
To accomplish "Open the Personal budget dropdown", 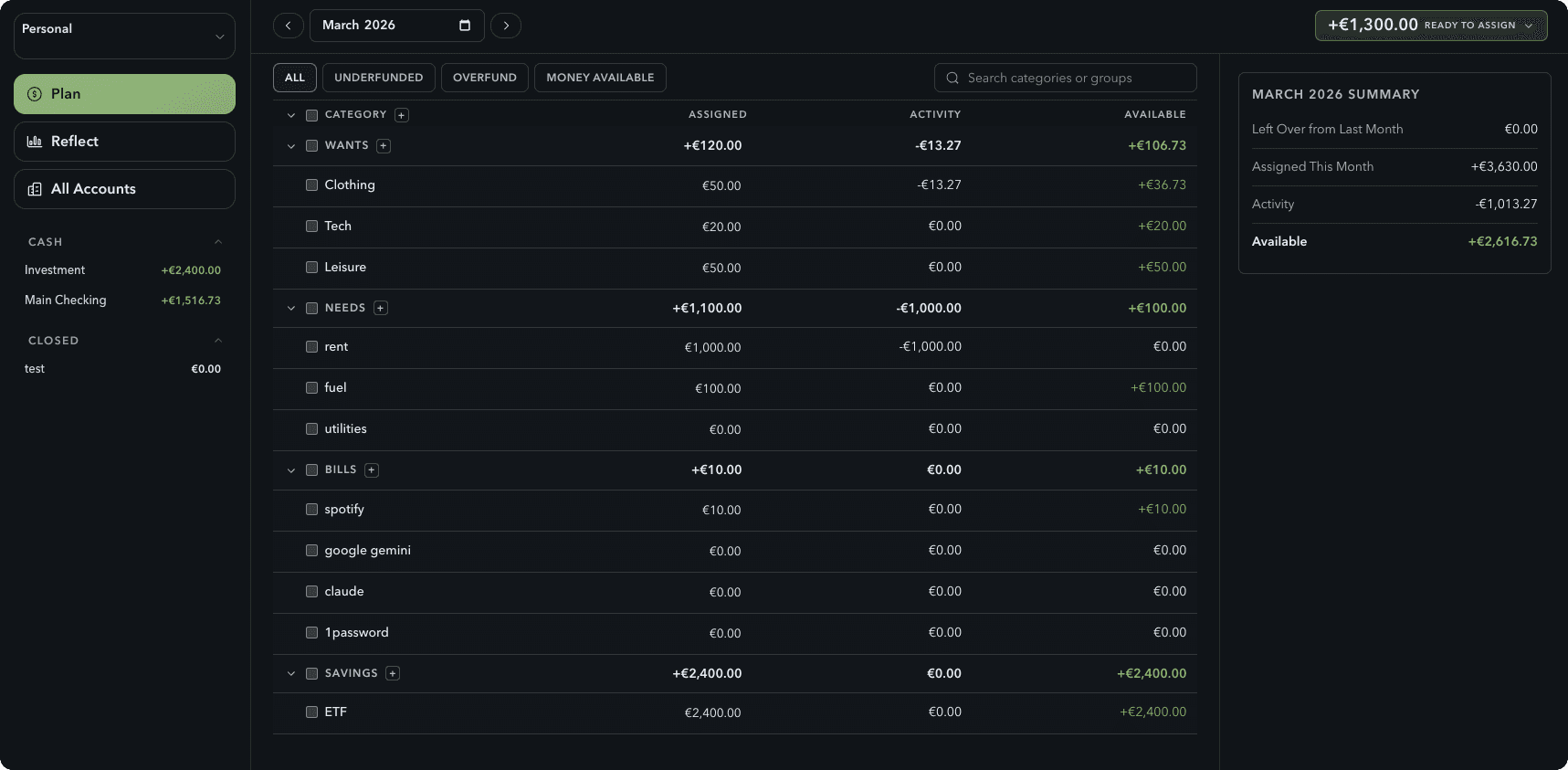I will click(124, 37).
